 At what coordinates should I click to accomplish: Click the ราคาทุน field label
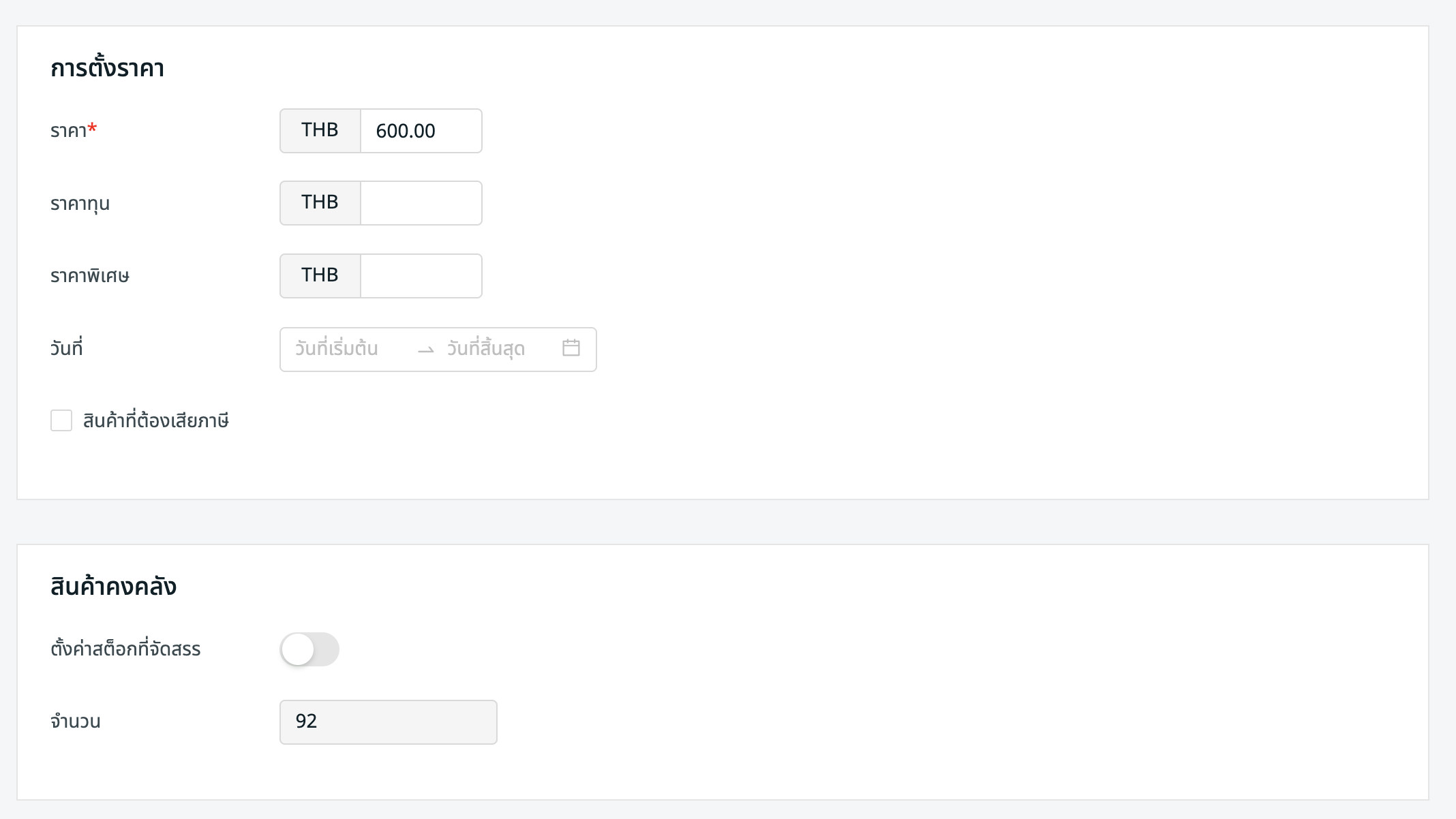[x=80, y=204]
